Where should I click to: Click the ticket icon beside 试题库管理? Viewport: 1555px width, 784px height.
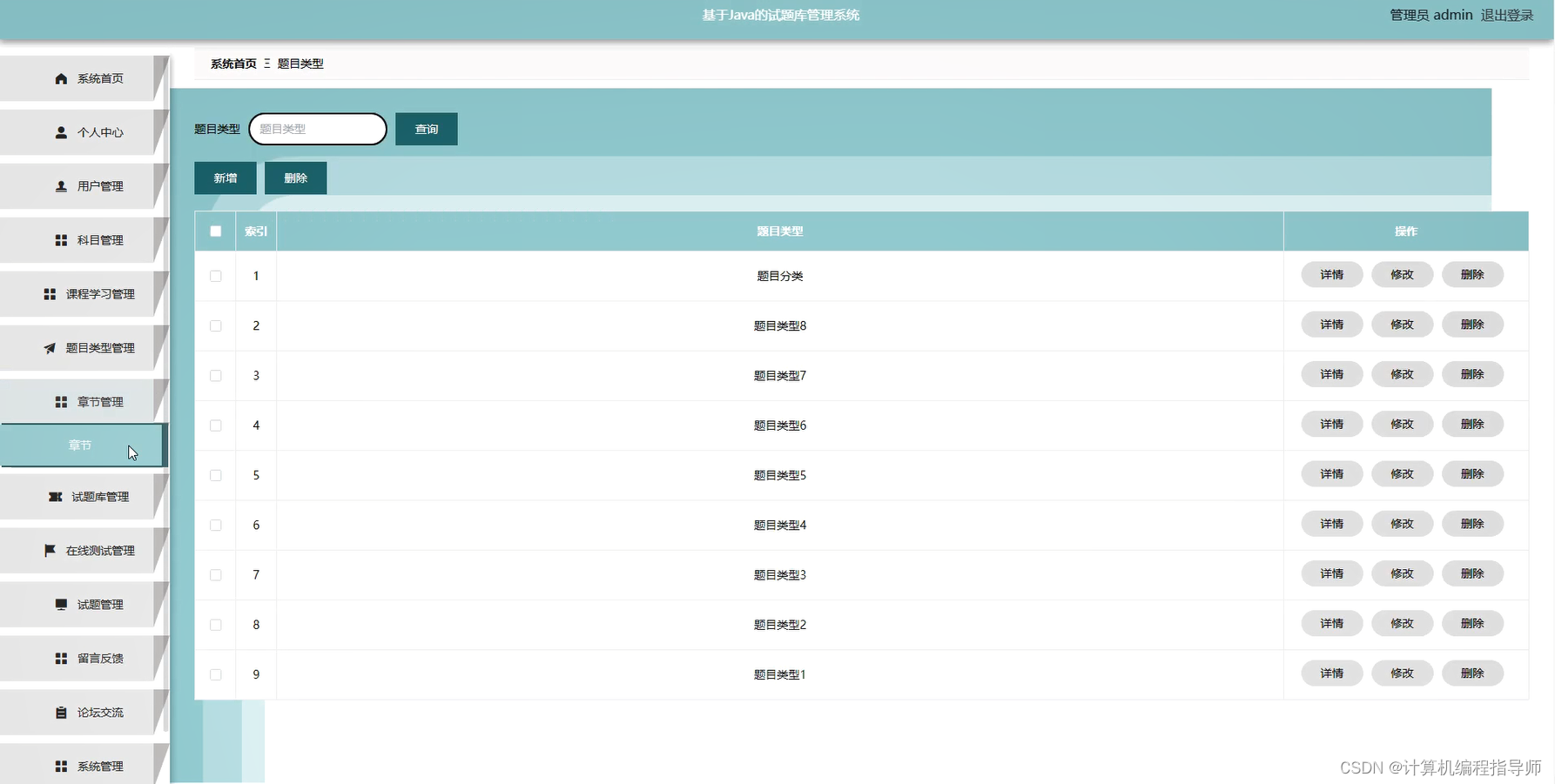55,497
